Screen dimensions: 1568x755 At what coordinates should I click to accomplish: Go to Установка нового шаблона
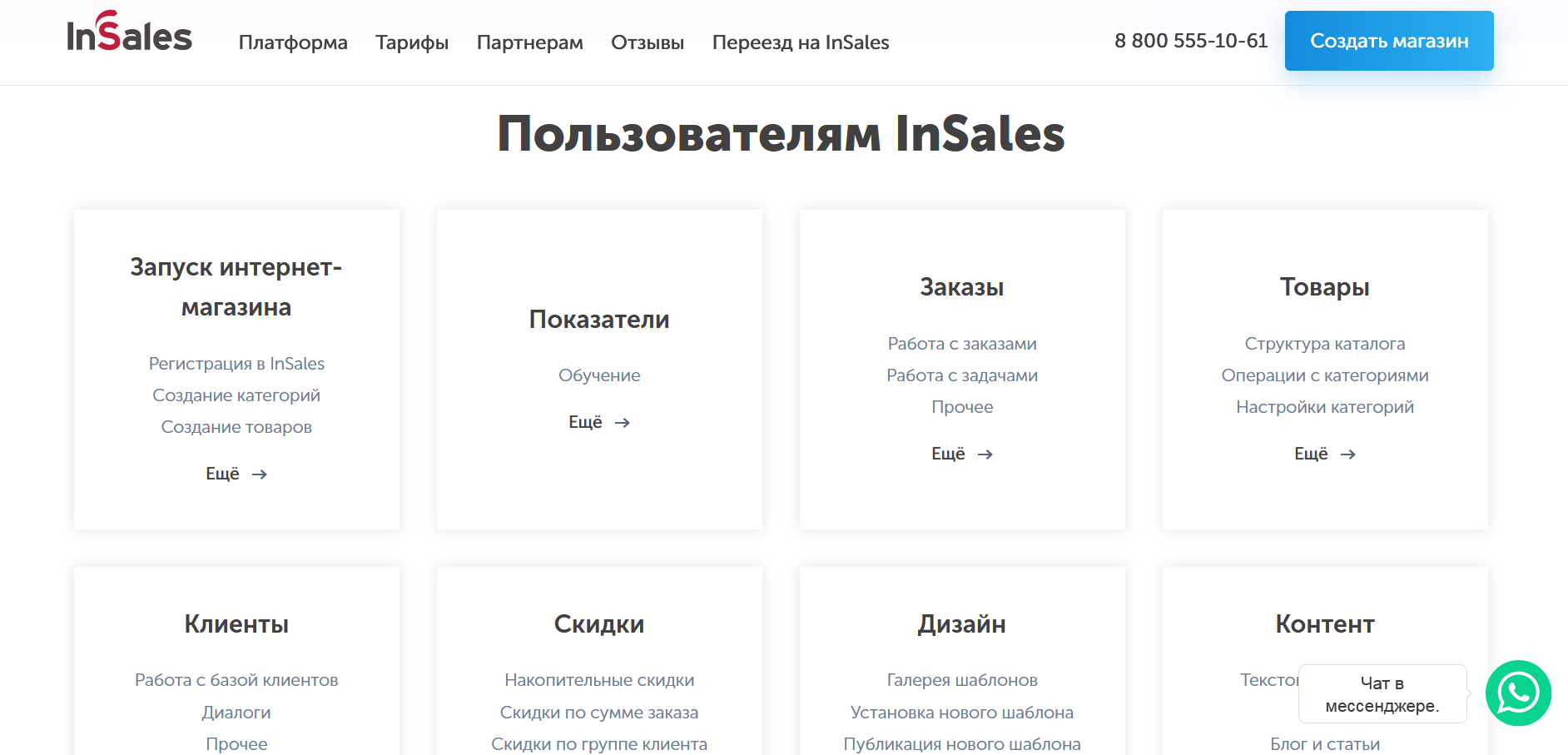coord(962,713)
